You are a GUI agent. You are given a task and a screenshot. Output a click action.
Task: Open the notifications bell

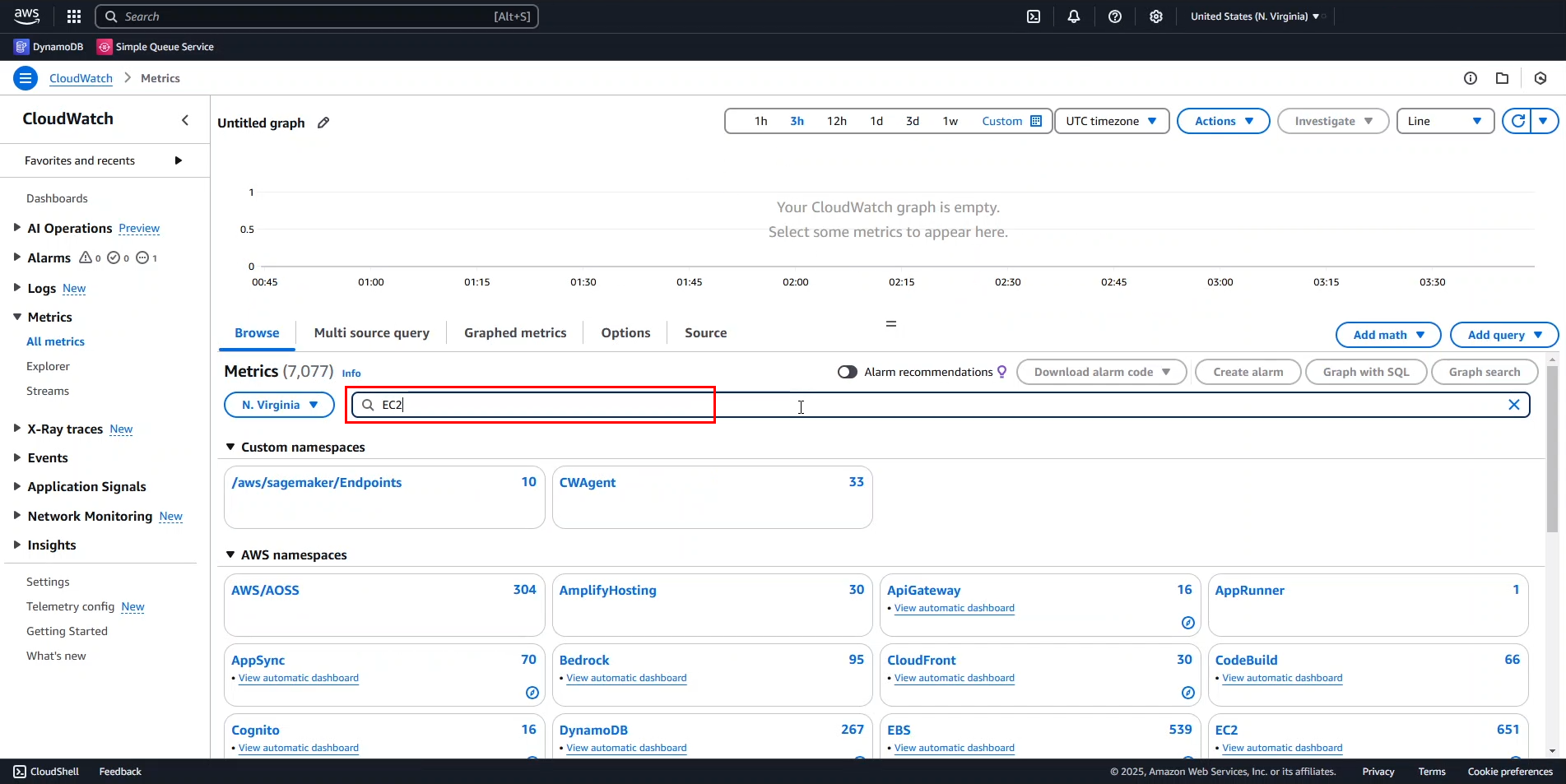[x=1074, y=16]
